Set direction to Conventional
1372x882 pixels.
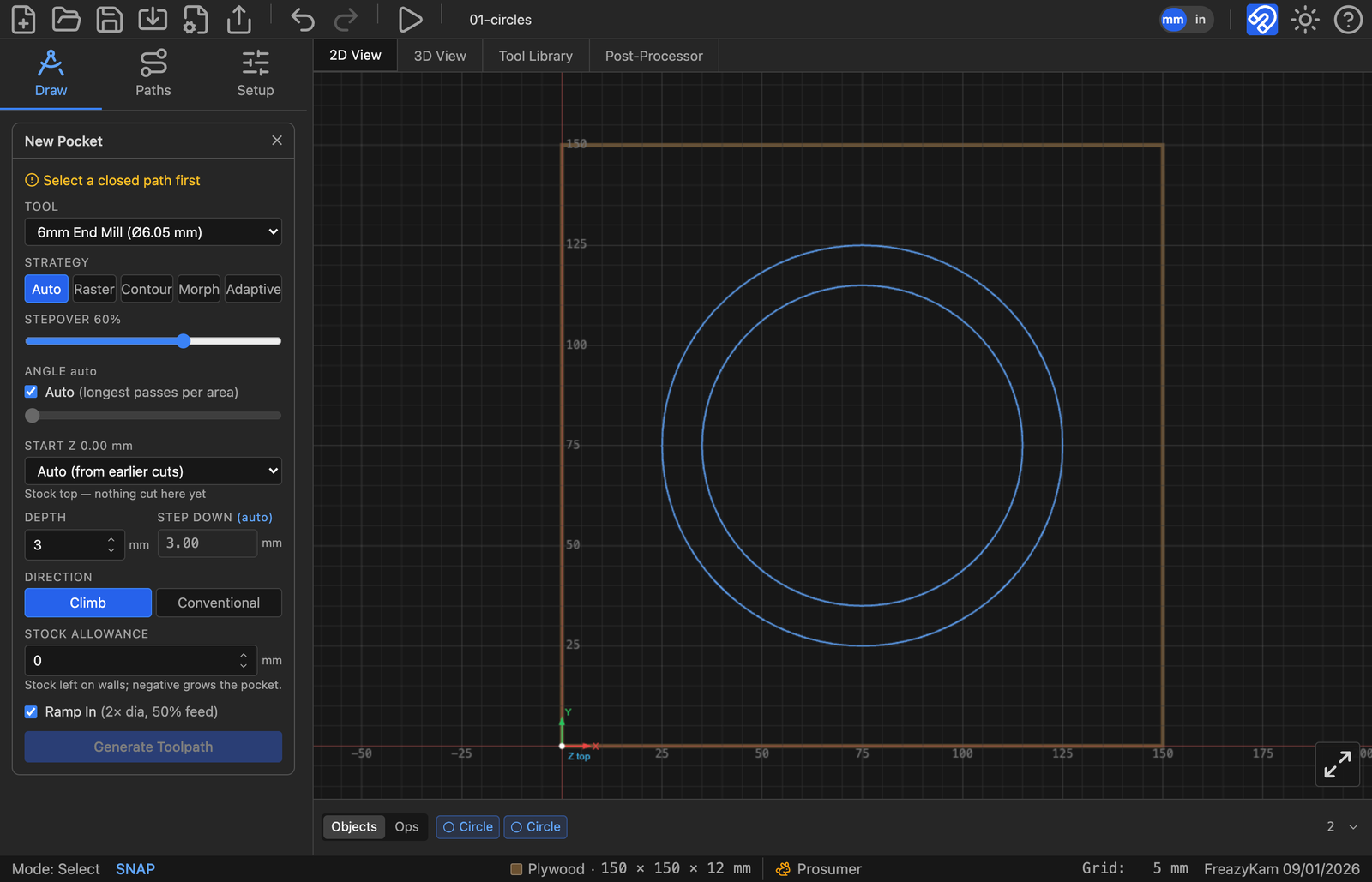click(219, 603)
